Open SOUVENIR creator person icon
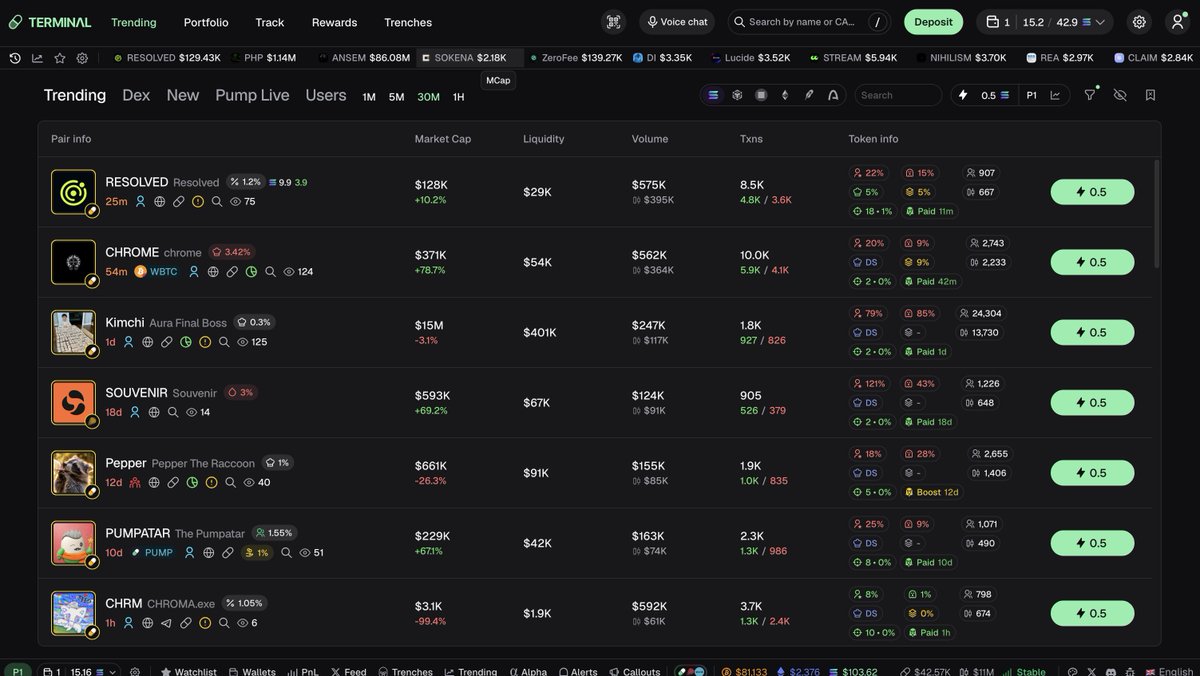 coord(135,412)
